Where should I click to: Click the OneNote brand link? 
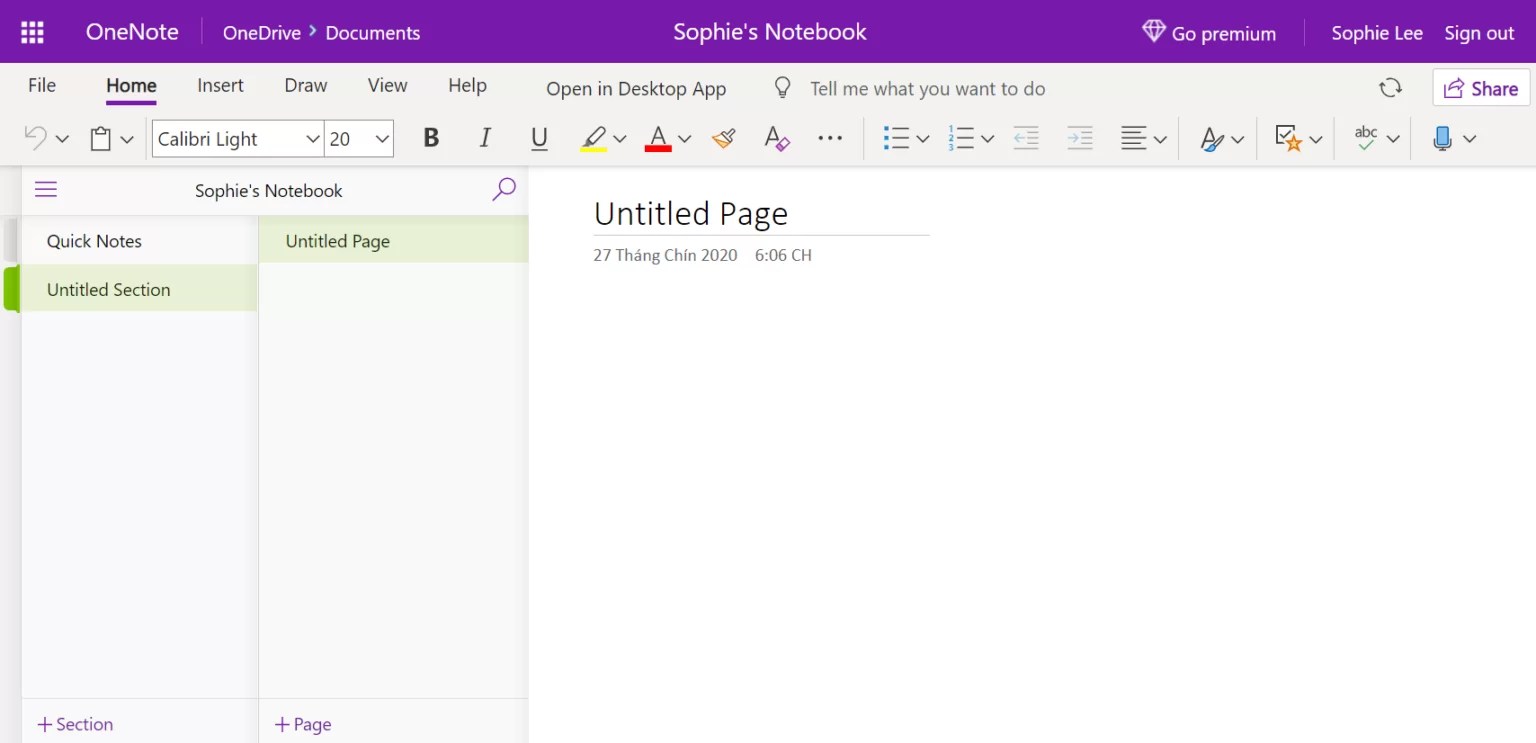[x=132, y=32]
